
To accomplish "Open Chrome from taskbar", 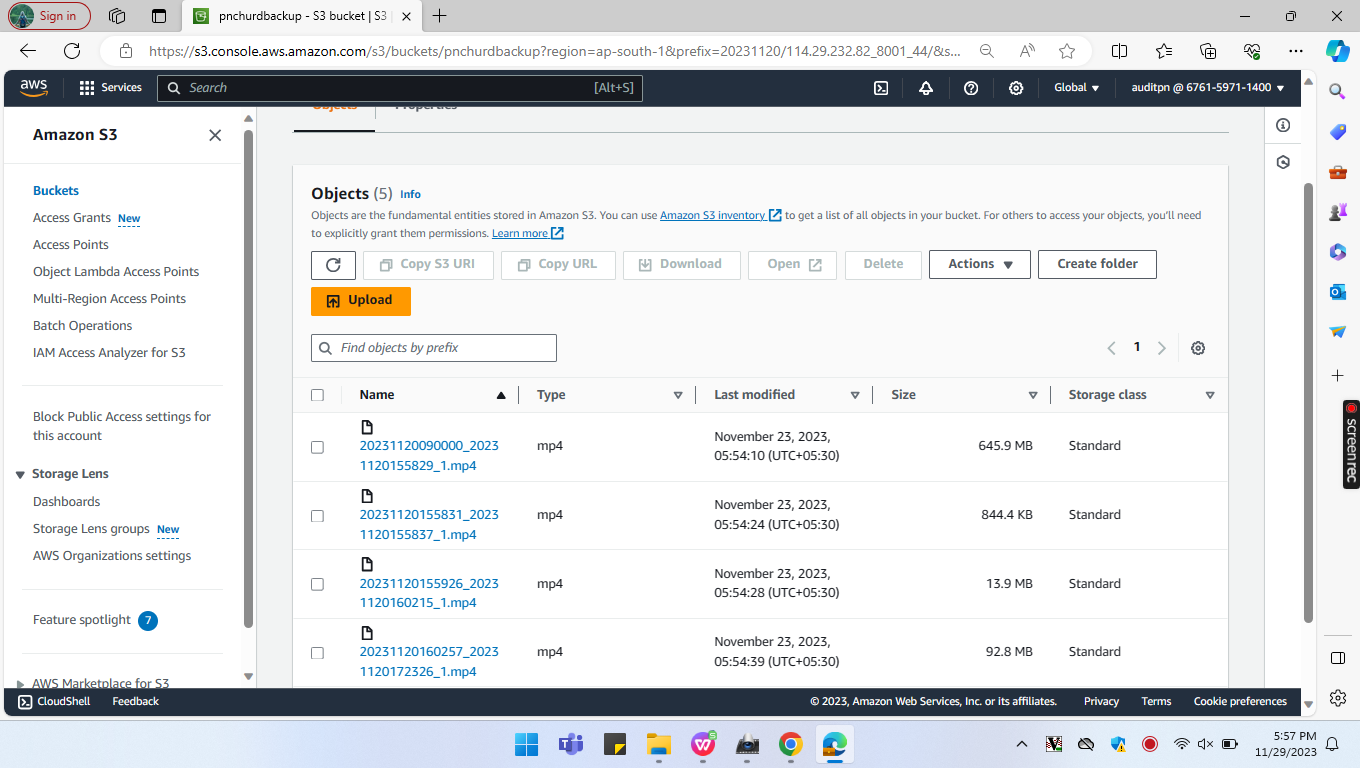I will [x=790, y=744].
